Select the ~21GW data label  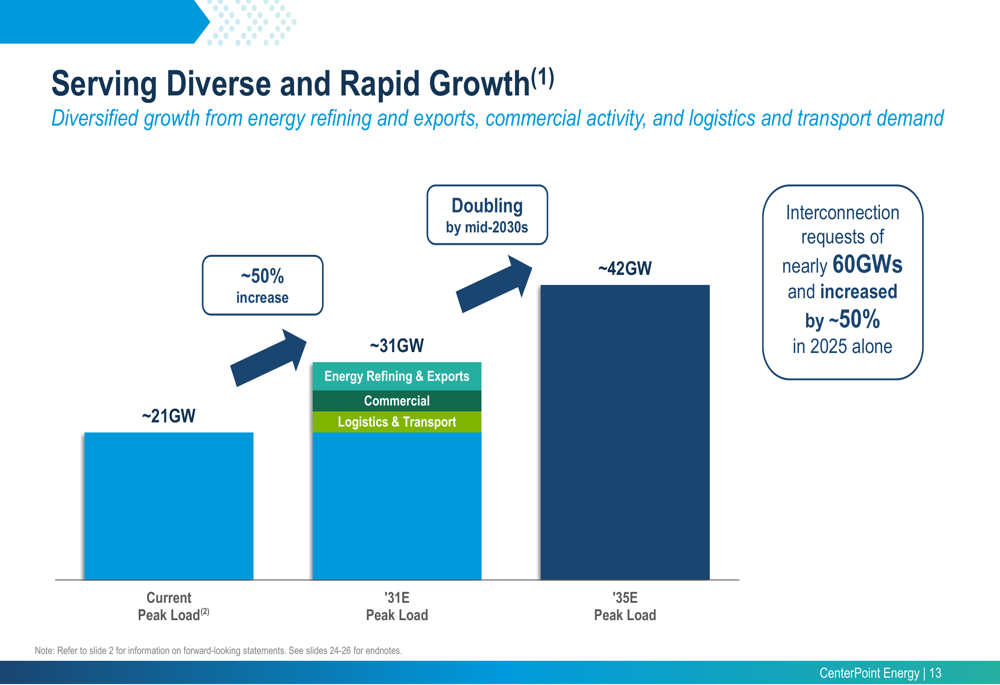[168, 416]
